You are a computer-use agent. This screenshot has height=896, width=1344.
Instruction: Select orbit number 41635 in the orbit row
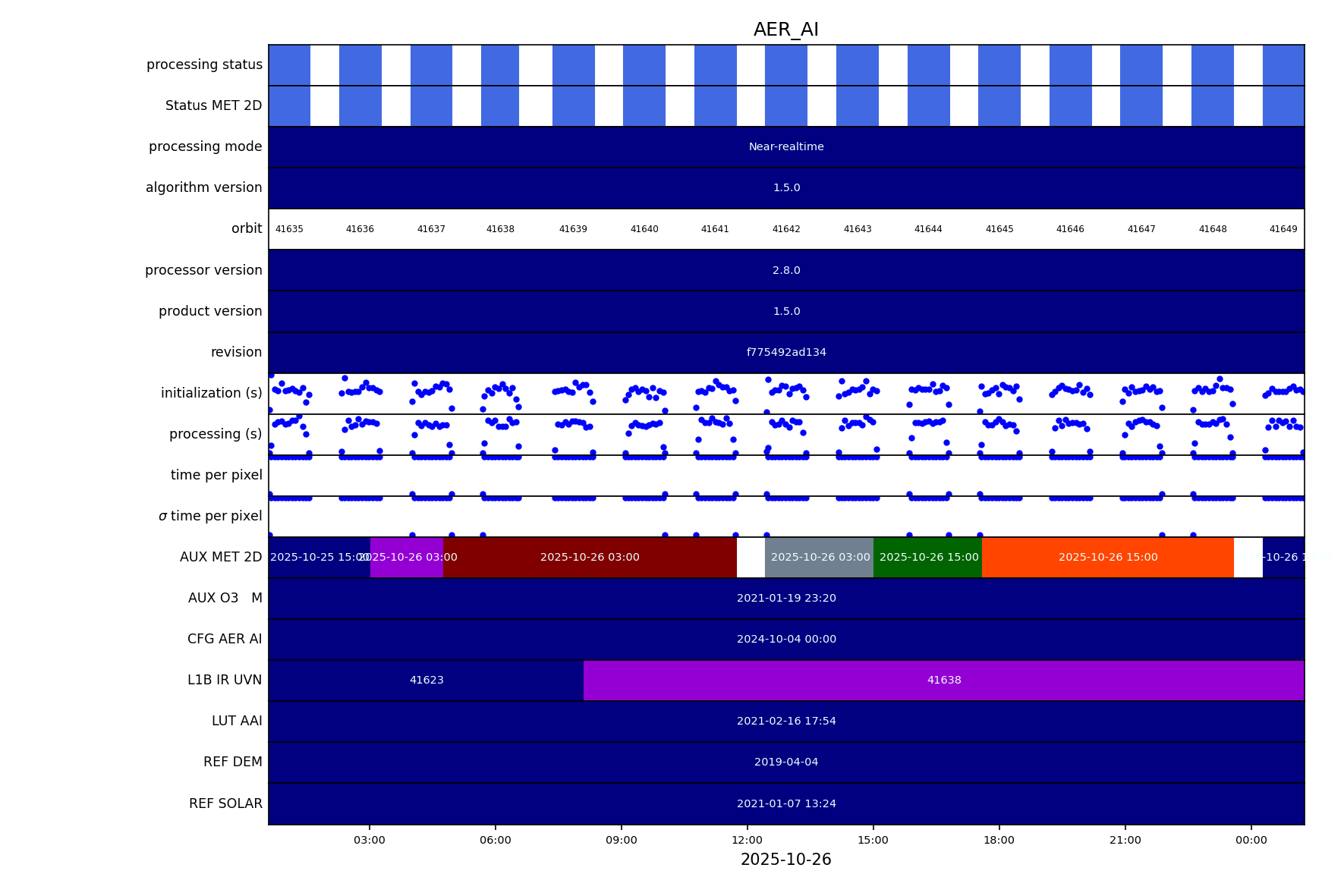click(289, 229)
